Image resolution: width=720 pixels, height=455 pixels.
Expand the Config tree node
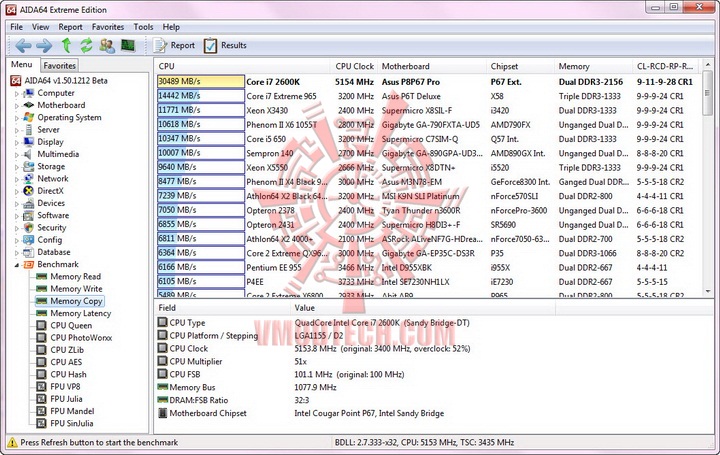pos(17,241)
